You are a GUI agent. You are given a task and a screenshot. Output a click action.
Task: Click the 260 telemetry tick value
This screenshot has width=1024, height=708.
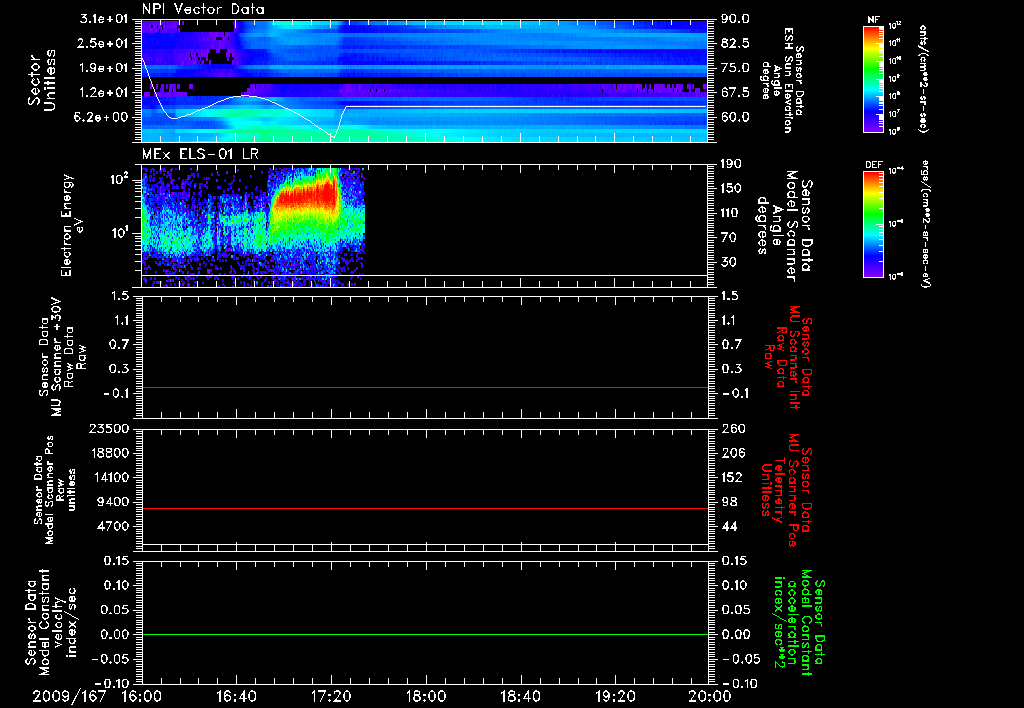pos(731,428)
